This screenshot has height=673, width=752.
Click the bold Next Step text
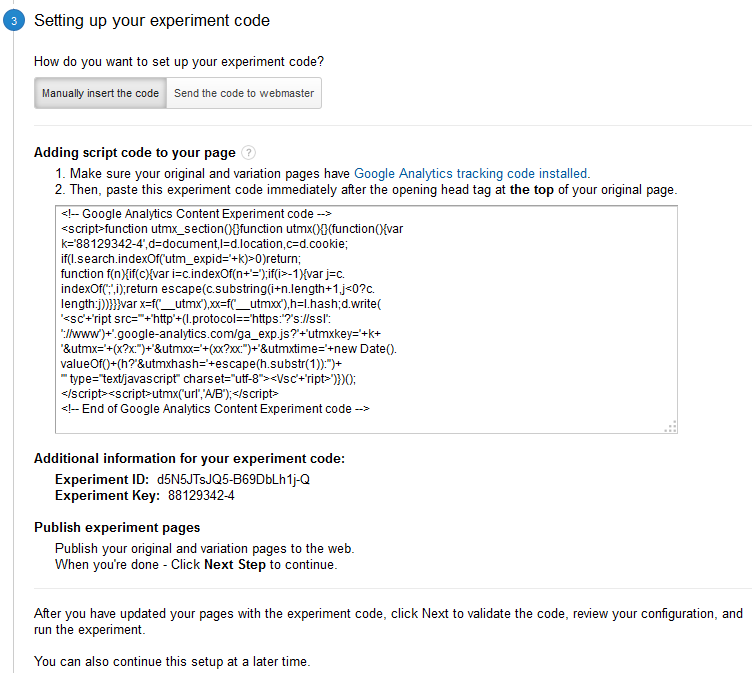coord(234,565)
